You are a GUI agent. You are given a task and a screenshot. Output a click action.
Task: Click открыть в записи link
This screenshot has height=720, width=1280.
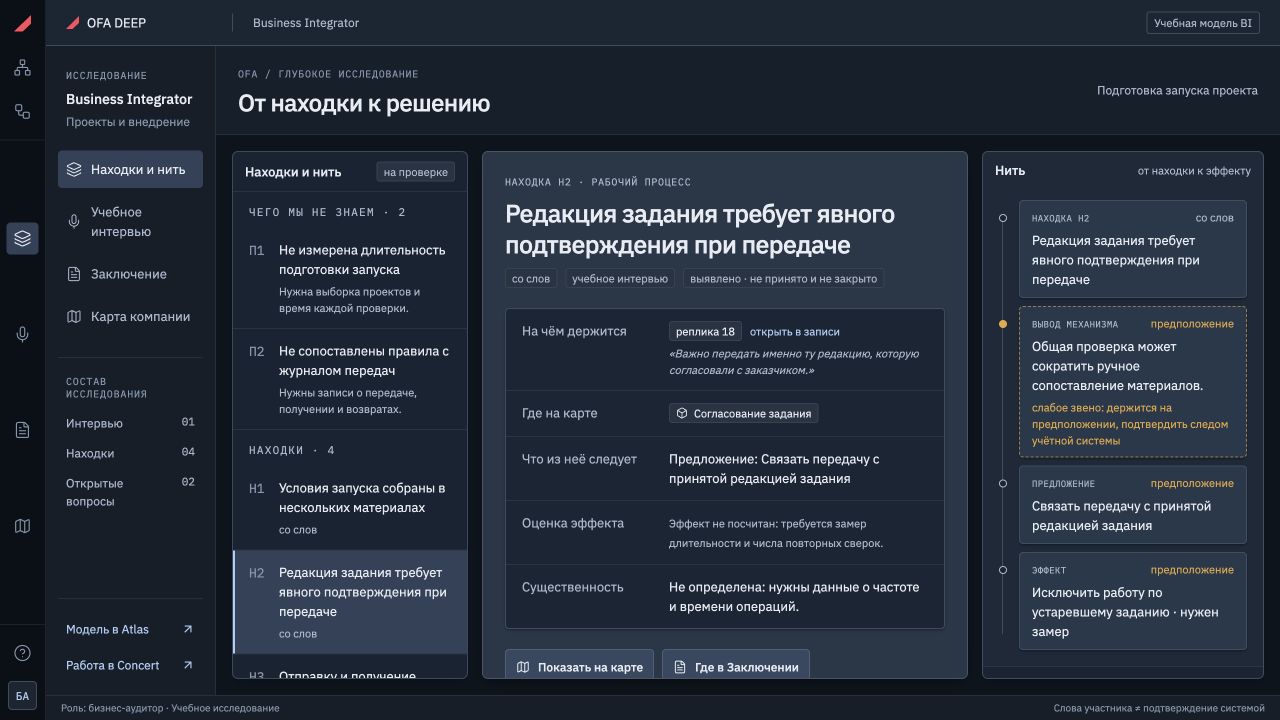(x=795, y=332)
